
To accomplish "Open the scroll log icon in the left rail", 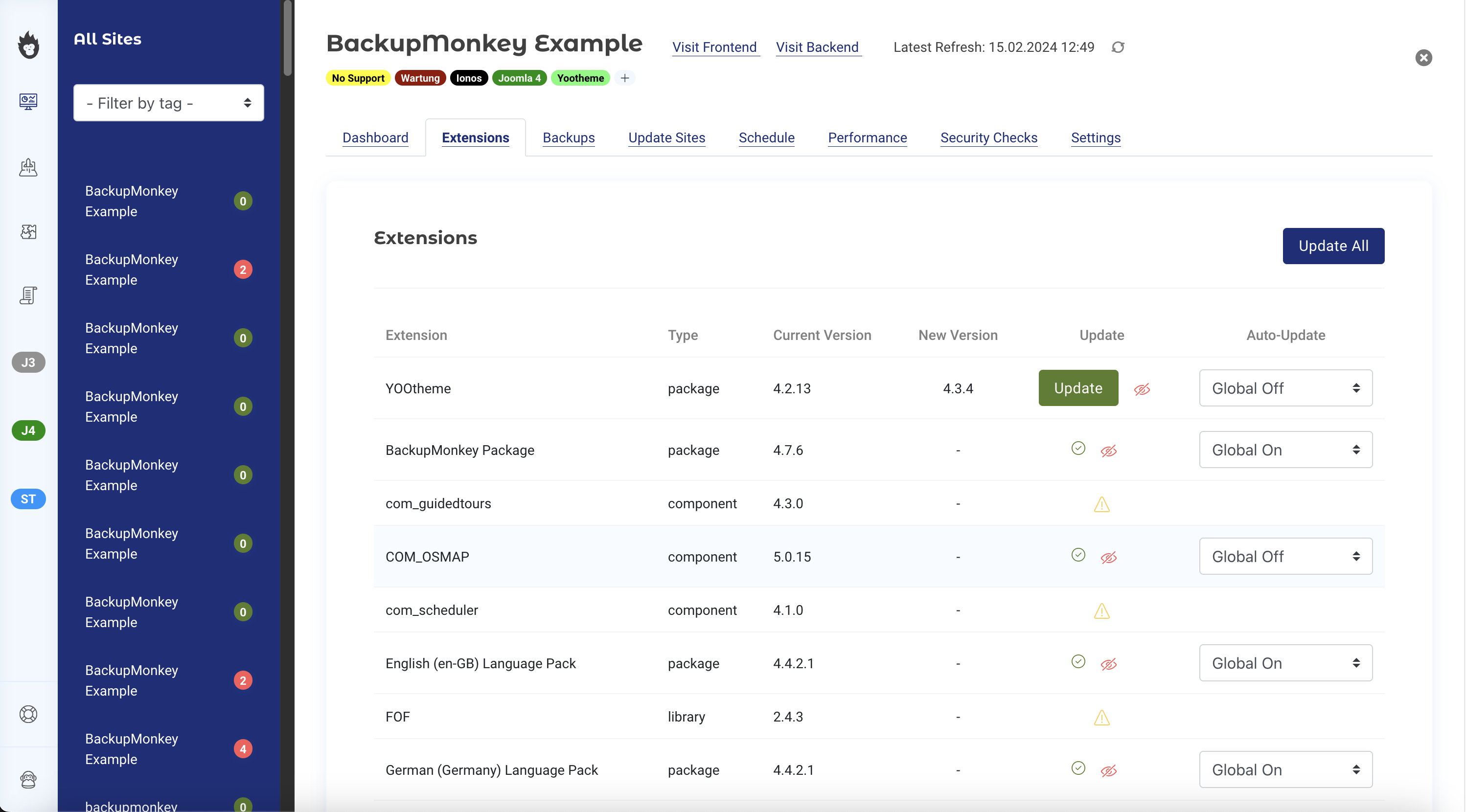I will point(28,295).
